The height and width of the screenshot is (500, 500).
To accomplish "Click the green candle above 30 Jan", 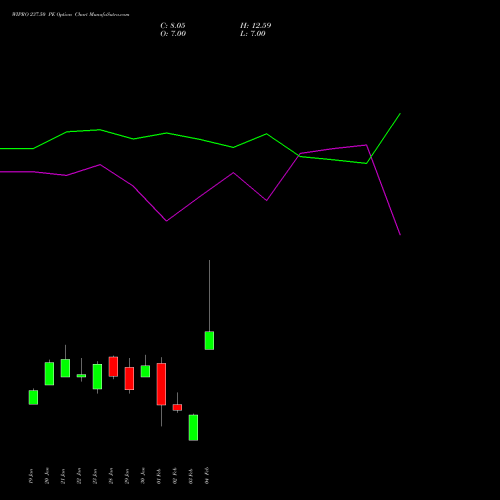I will [145, 371].
